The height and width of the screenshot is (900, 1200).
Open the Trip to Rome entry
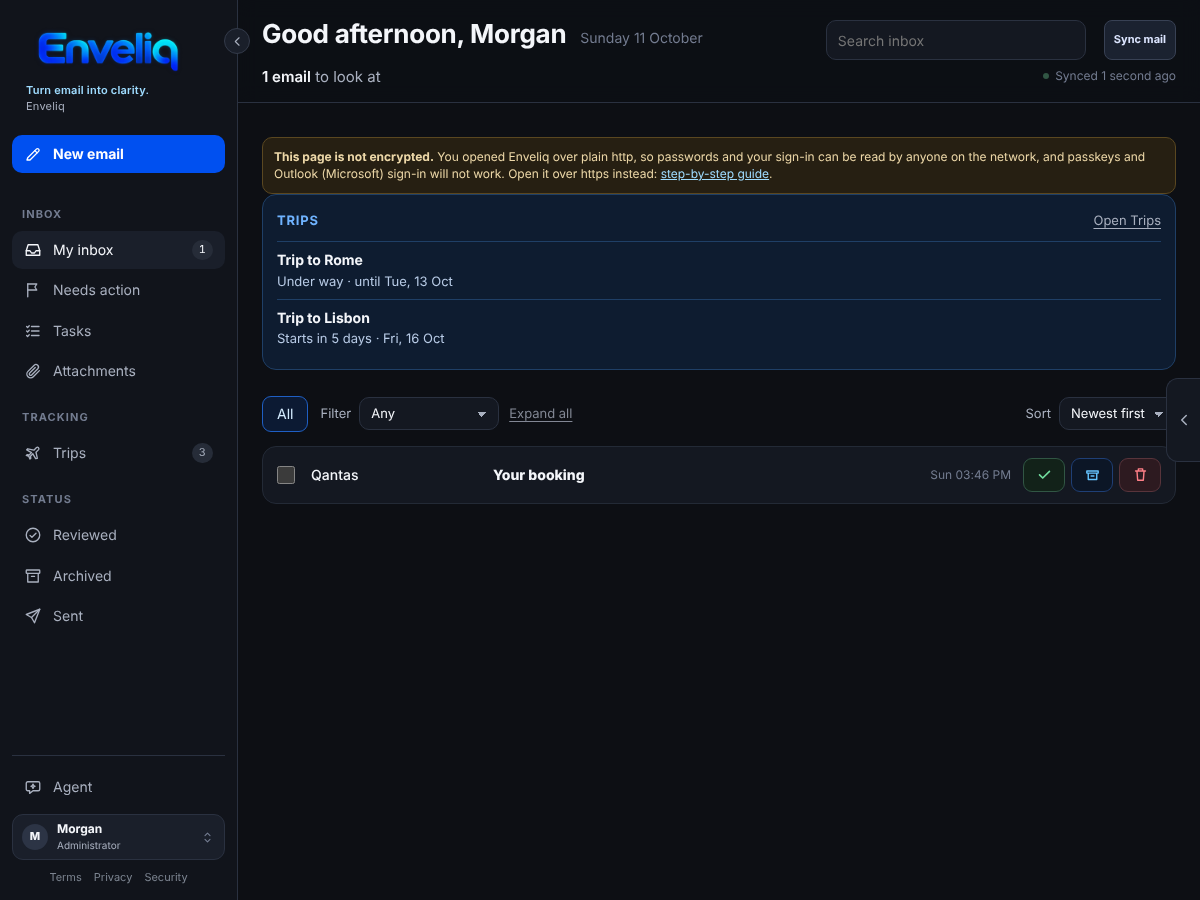pos(719,270)
